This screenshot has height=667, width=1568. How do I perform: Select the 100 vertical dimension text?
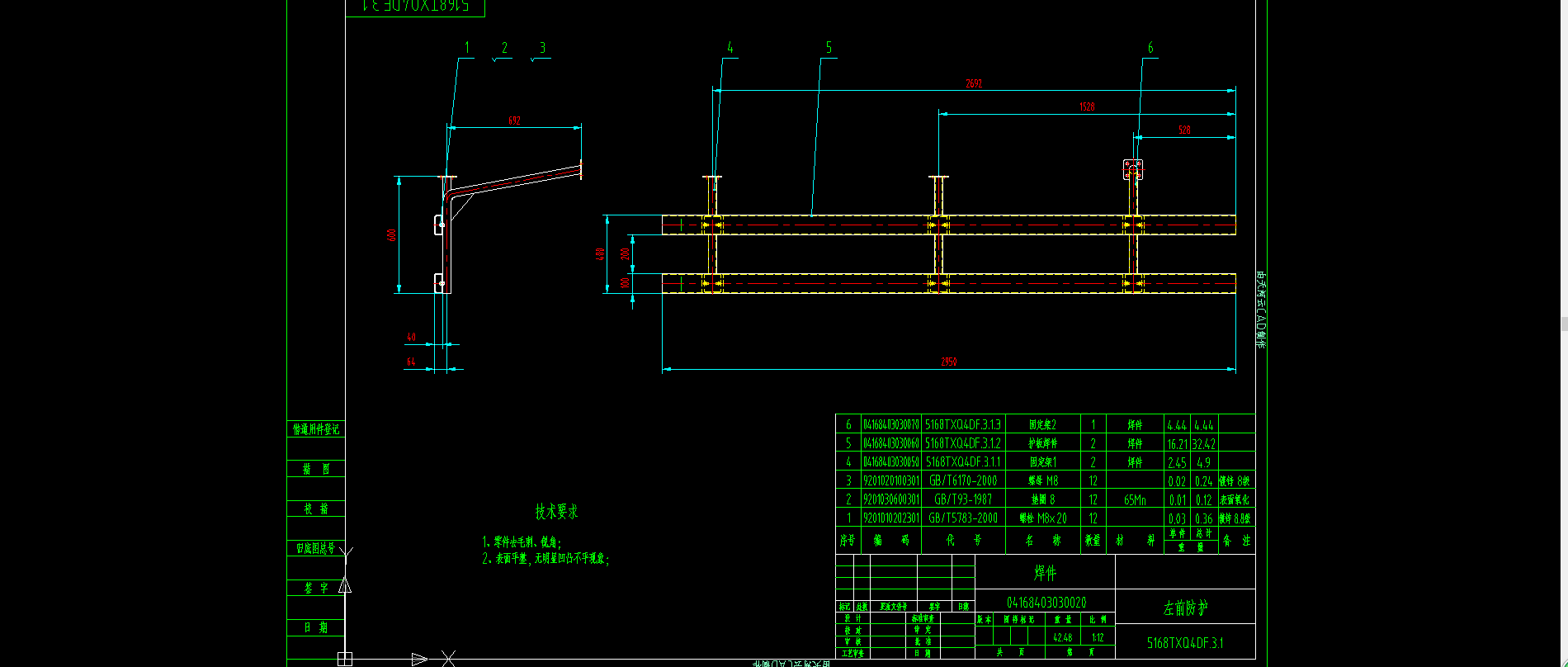pyautogui.click(x=625, y=282)
